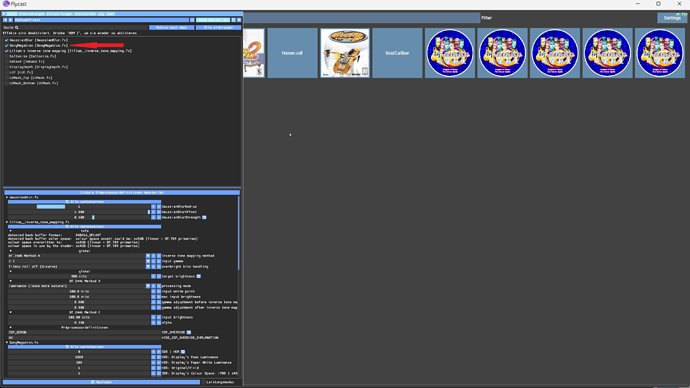
Task: Open the inverse tone mapping method dropdown
Action: point(148,256)
